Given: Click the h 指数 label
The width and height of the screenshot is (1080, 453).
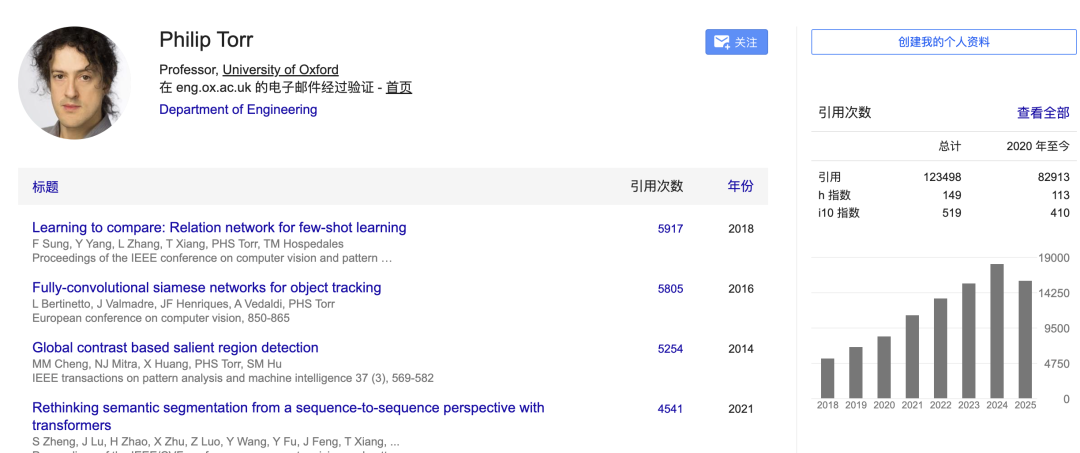Looking at the screenshot, I should (x=834, y=195).
